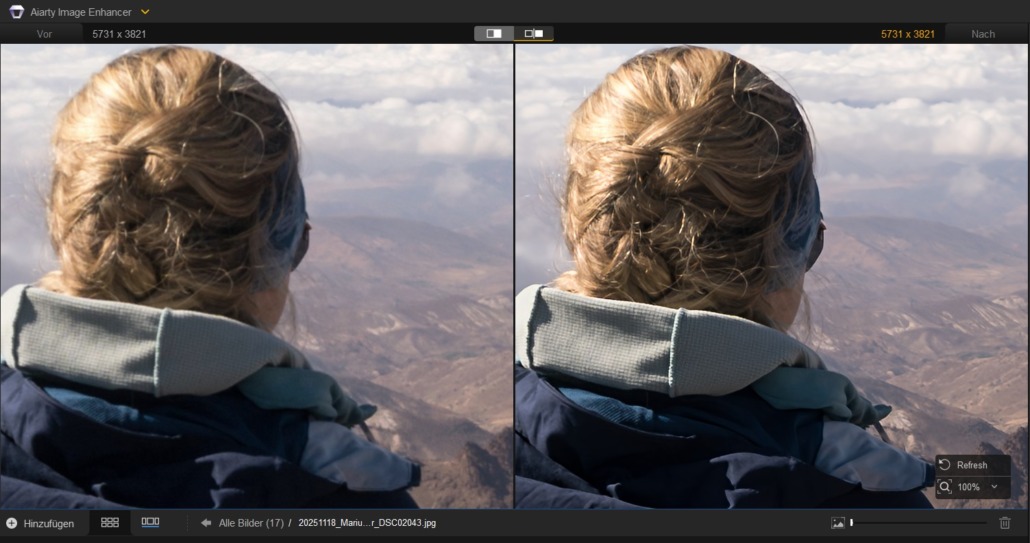The image size is (1030, 543).
Task: Switch to side-by-side compare view
Action: pos(534,34)
